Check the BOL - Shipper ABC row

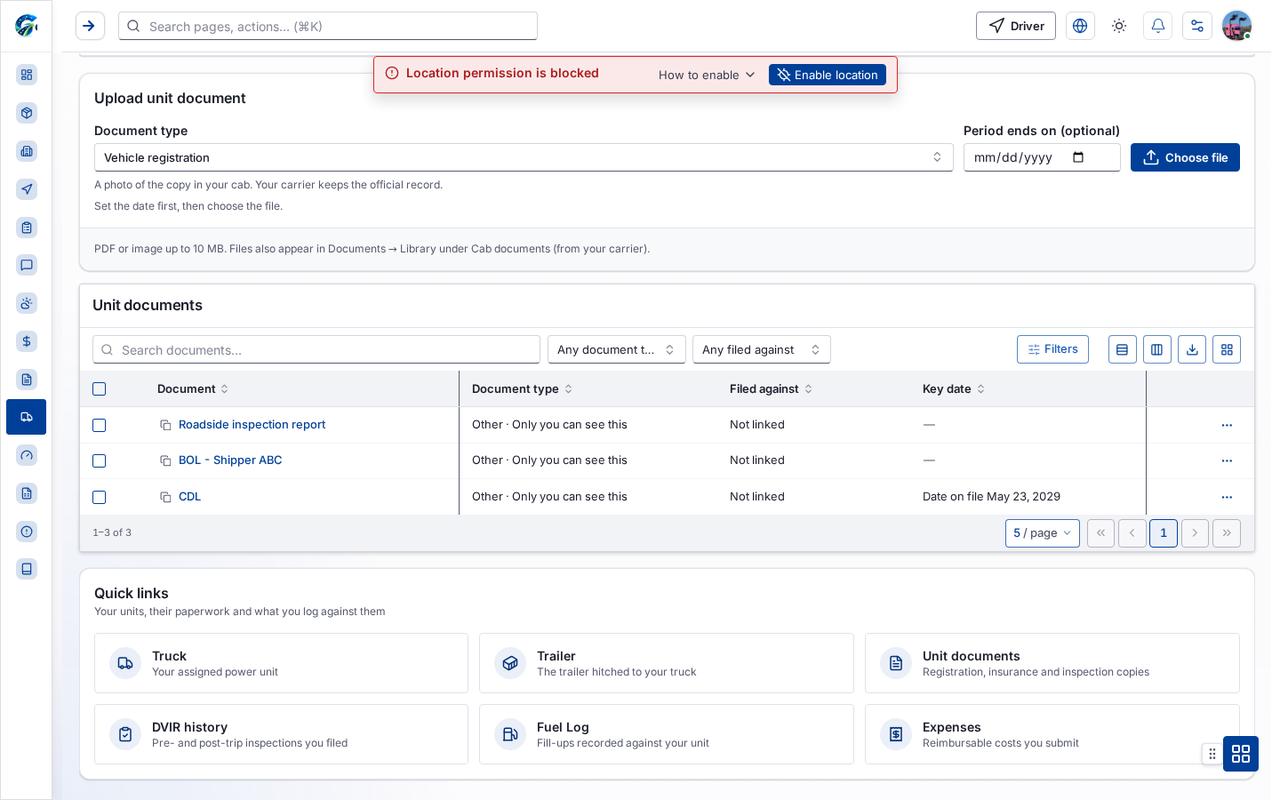point(99,461)
